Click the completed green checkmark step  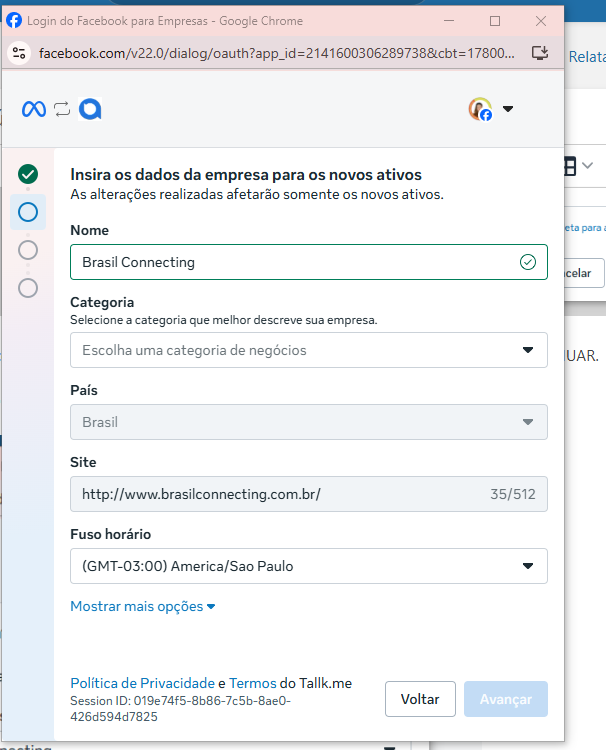click(28, 174)
